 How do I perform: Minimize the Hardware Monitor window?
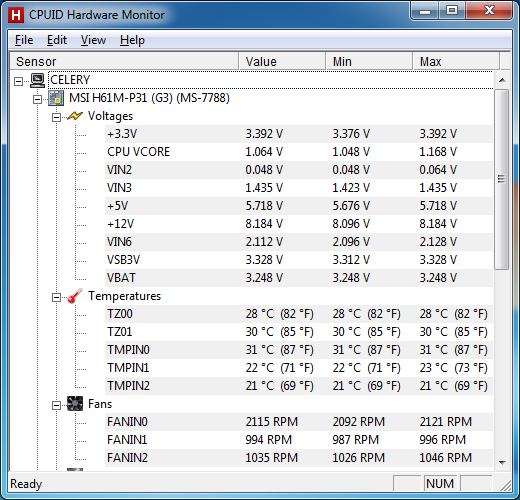(x=424, y=11)
